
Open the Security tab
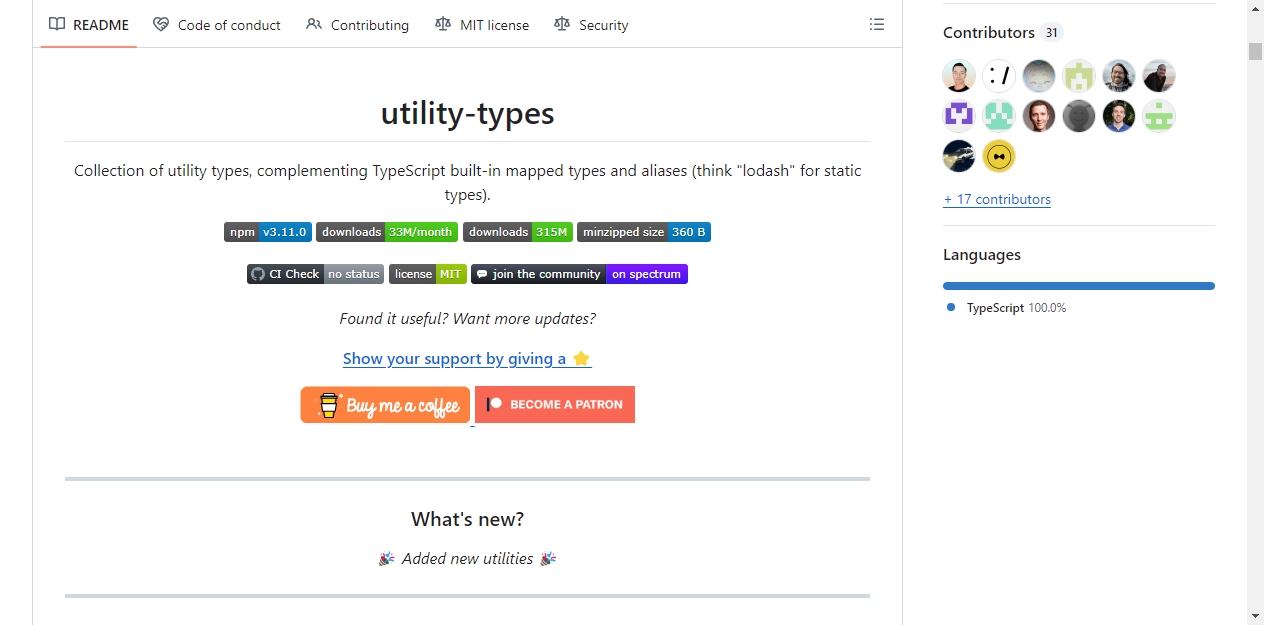click(x=591, y=25)
